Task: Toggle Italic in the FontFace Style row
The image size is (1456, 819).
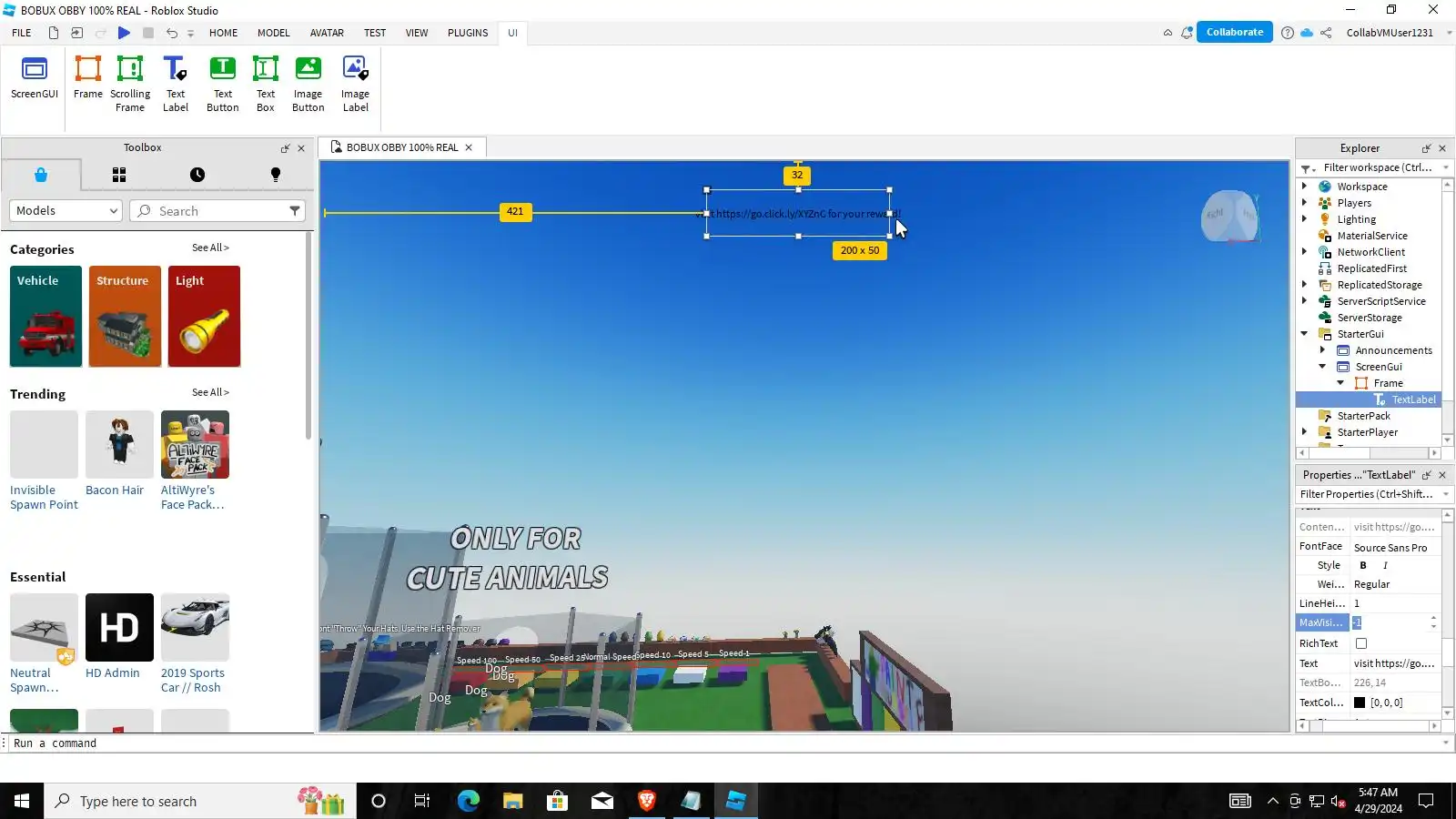Action: (1385, 565)
